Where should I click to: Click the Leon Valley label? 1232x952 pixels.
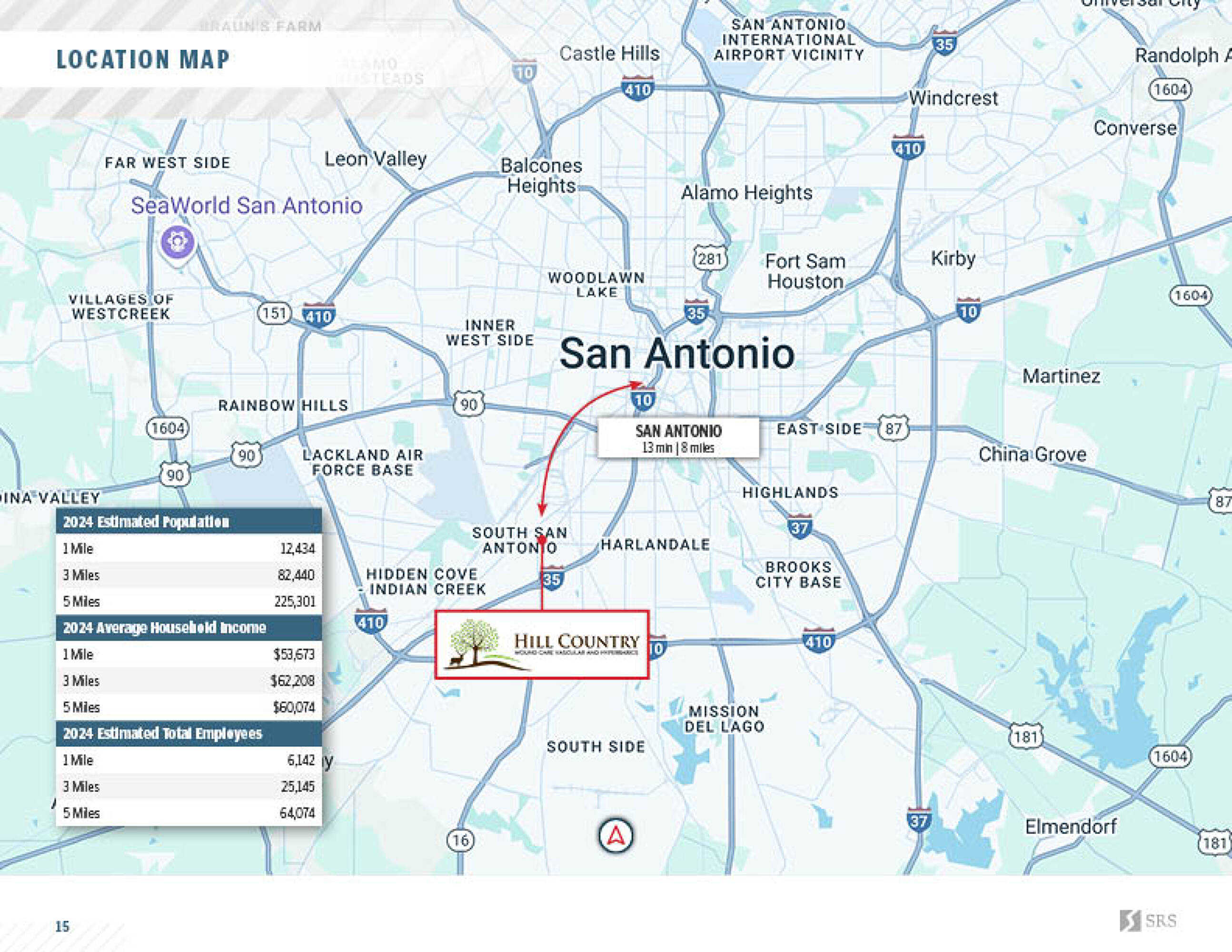[x=375, y=159]
